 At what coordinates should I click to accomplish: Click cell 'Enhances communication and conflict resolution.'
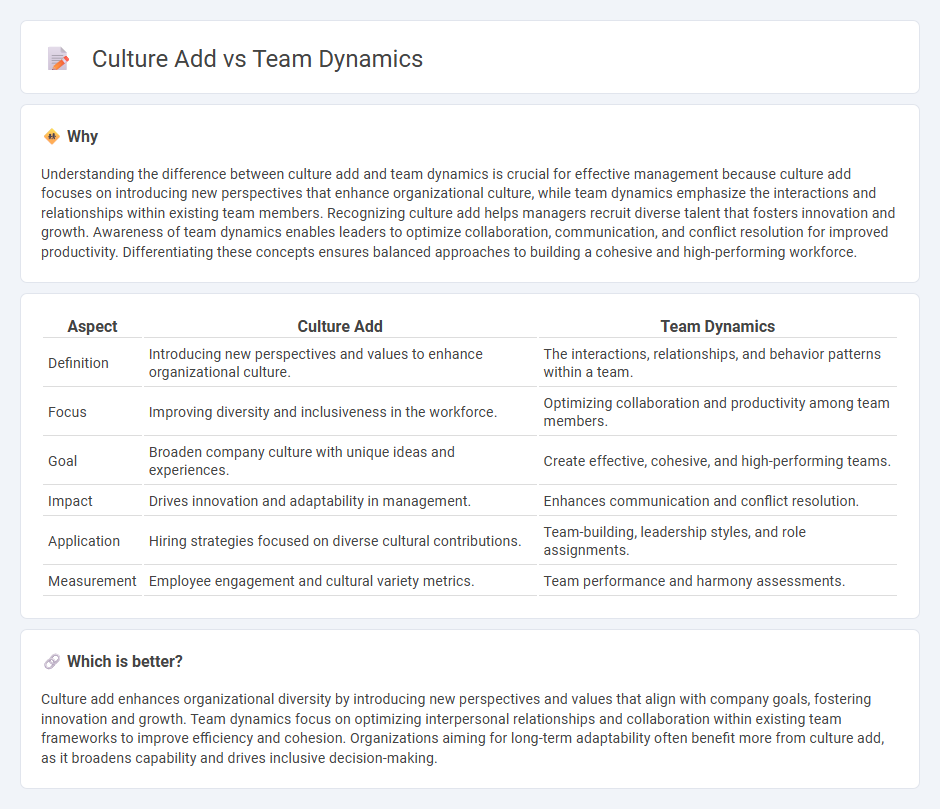pos(718,501)
